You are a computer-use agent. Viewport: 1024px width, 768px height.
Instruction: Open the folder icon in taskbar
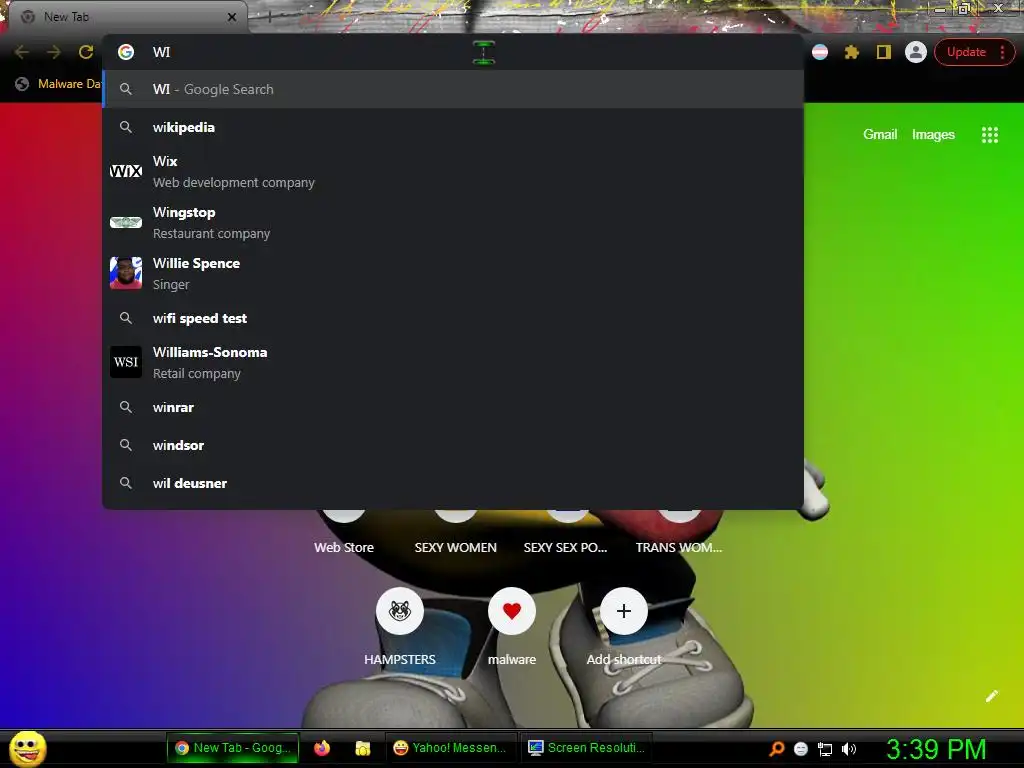tap(363, 748)
